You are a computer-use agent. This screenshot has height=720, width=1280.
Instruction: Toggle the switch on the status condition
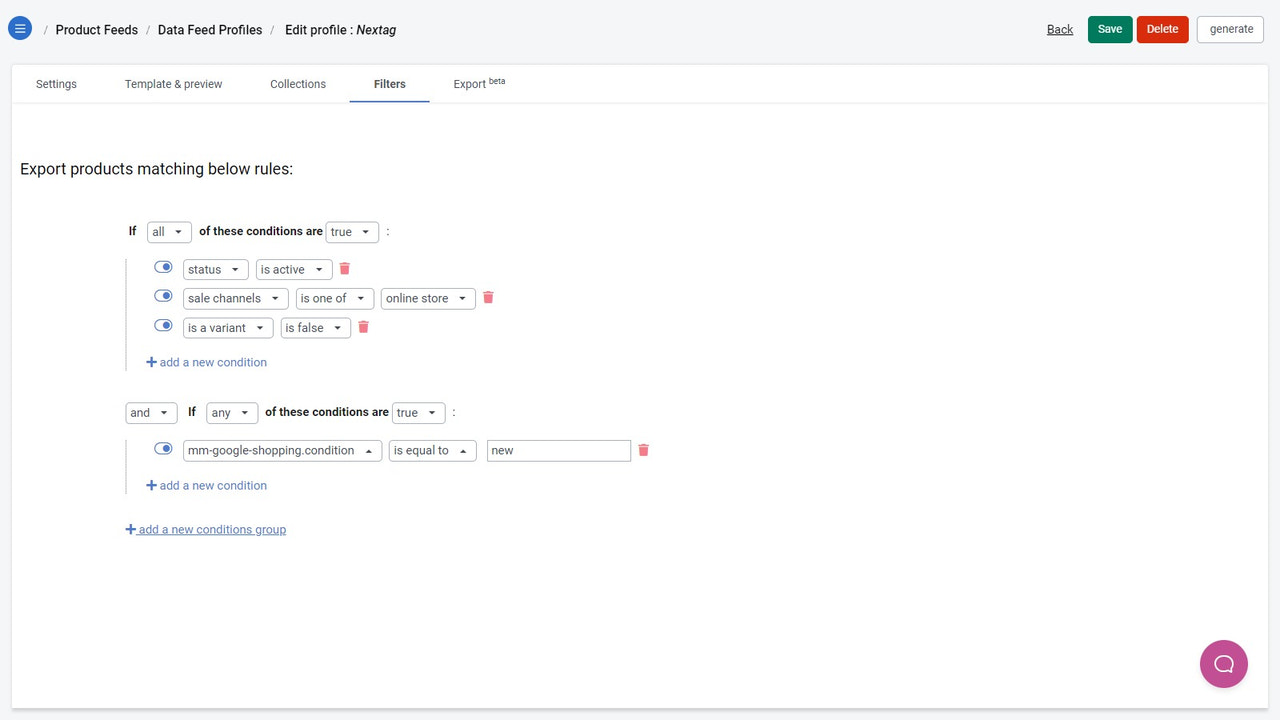163,266
